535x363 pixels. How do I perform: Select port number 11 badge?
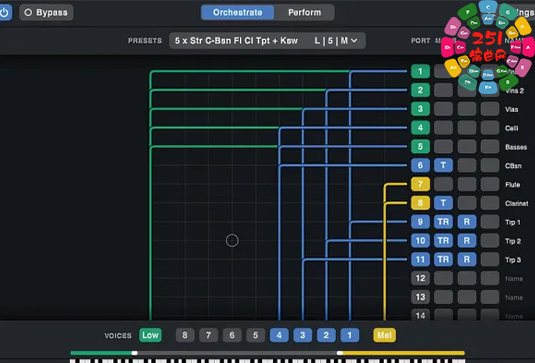(420, 259)
